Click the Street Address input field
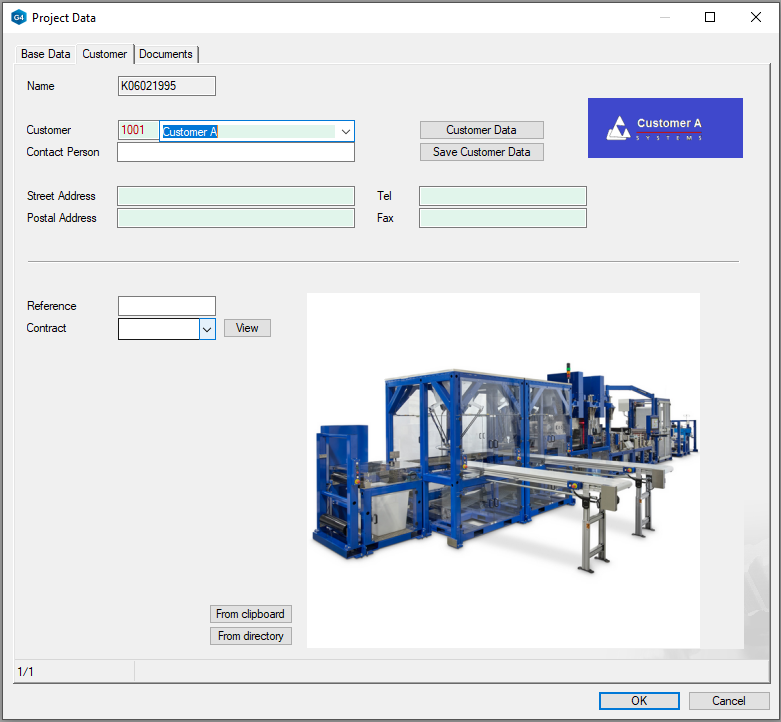The height and width of the screenshot is (722, 781). [236, 196]
